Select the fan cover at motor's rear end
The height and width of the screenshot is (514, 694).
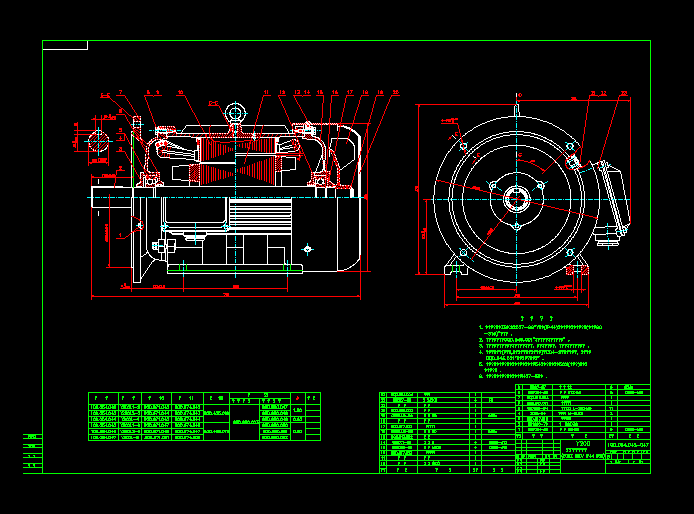[x=350, y=197]
